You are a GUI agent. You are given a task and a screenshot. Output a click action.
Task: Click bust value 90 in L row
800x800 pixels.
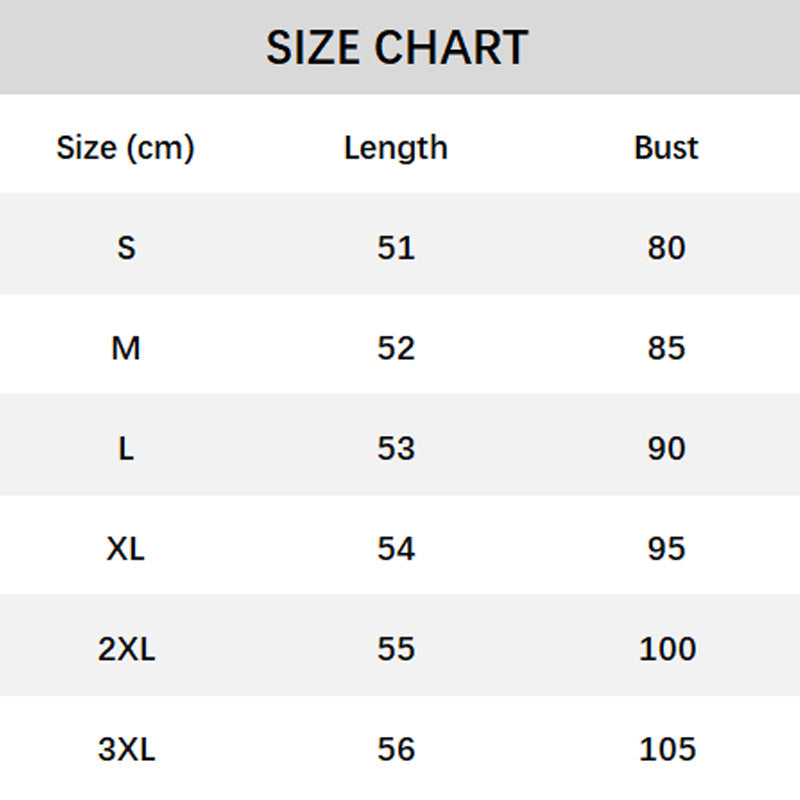[666, 448]
